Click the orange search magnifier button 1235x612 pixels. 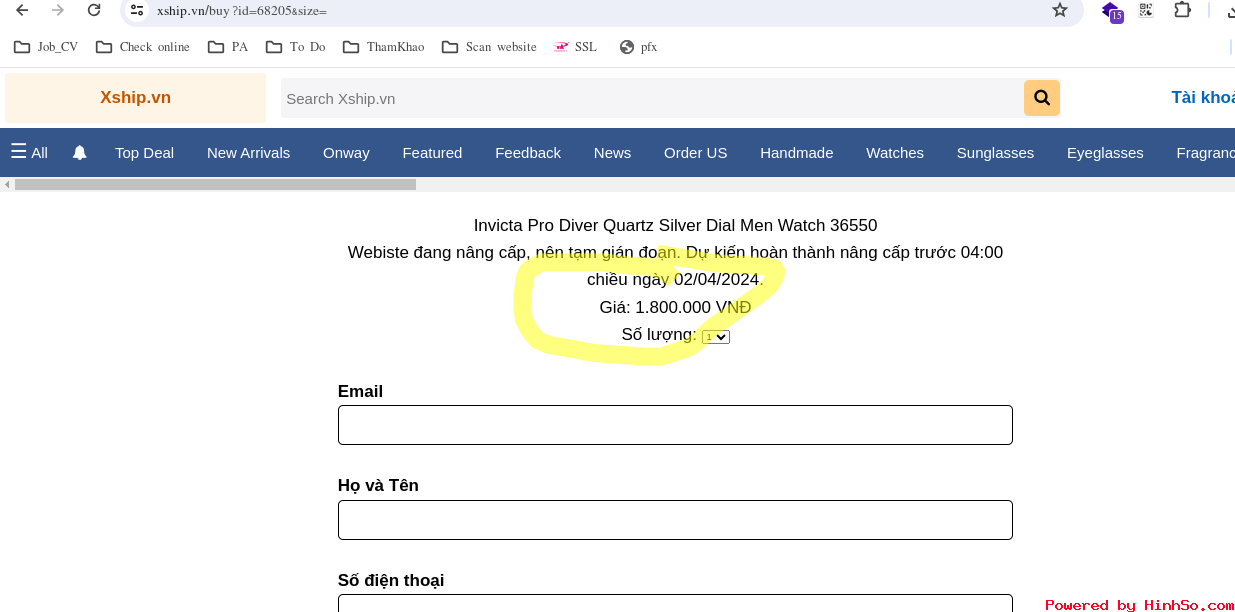click(1041, 98)
